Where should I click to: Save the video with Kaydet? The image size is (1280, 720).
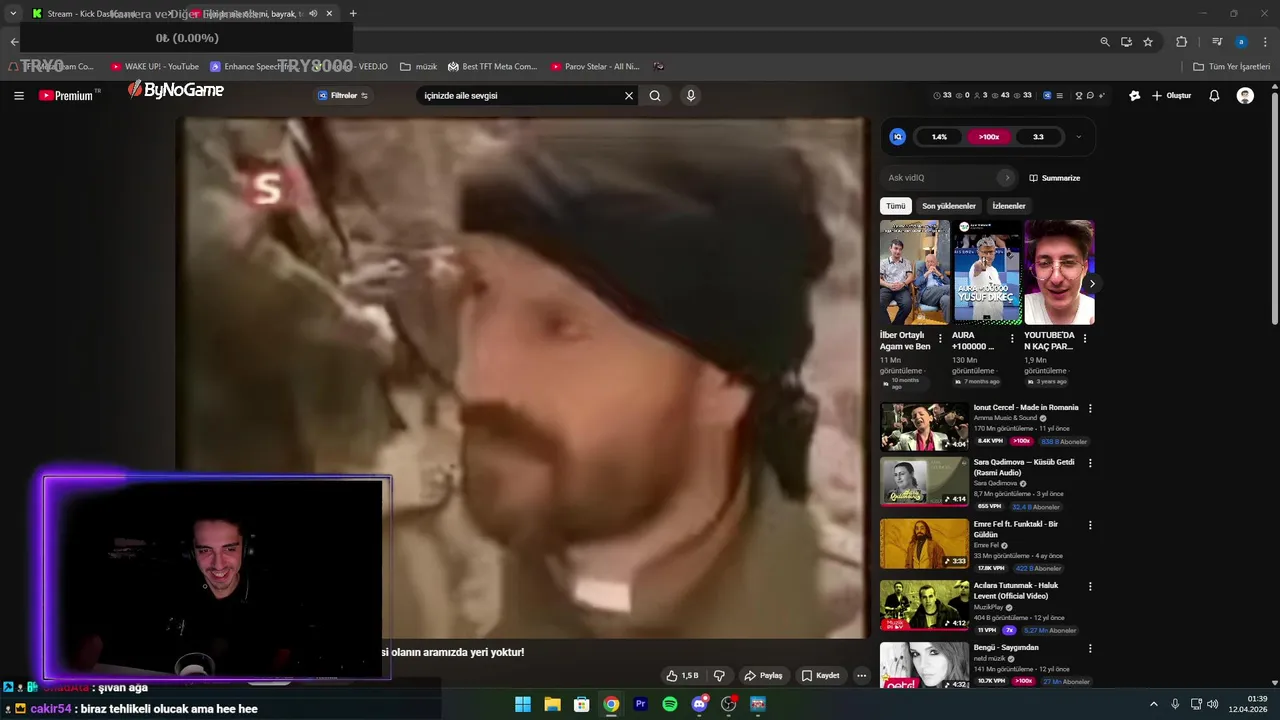pyautogui.click(x=820, y=676)
